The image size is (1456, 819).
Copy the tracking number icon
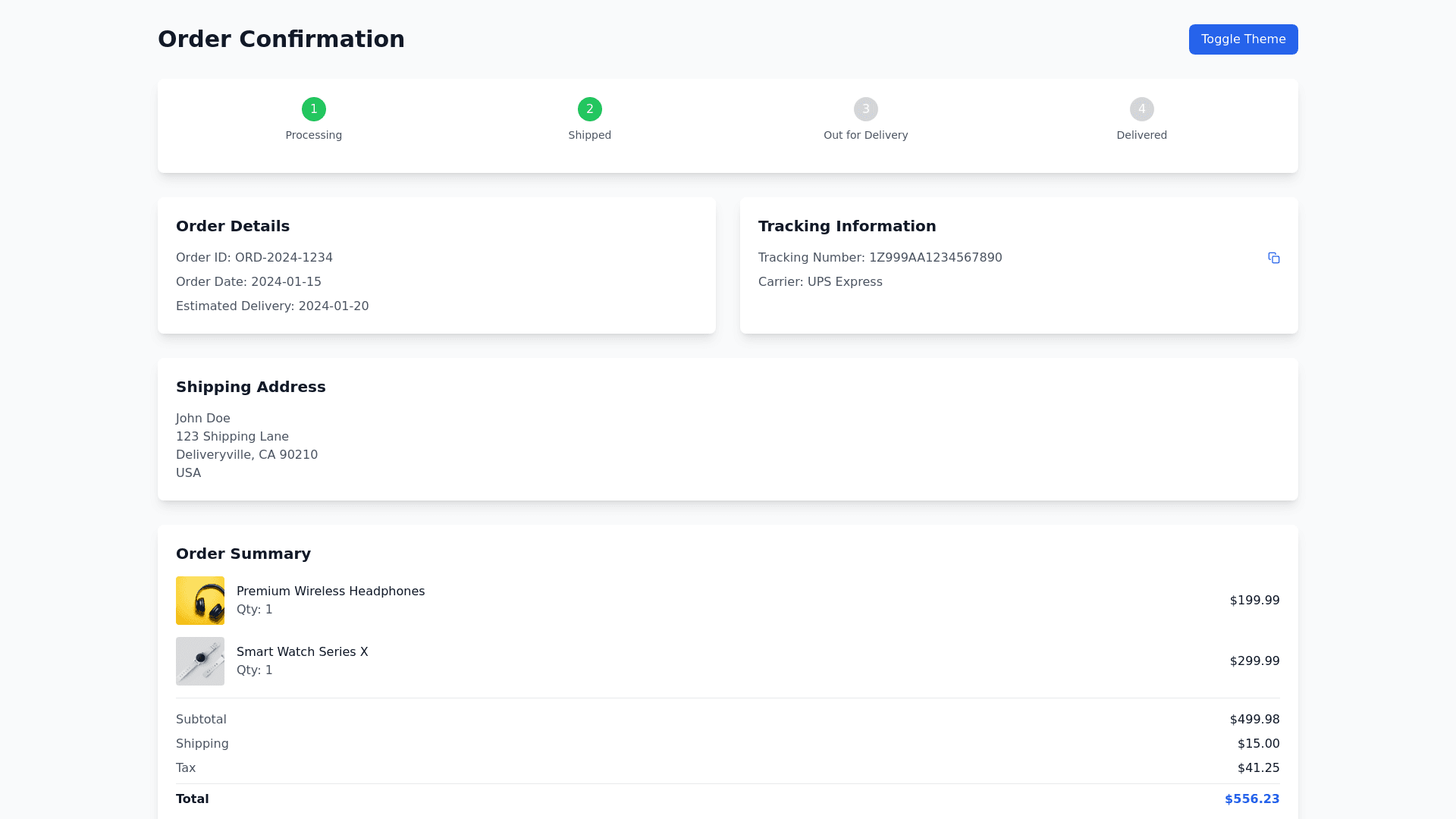(x=1273, y=258)
